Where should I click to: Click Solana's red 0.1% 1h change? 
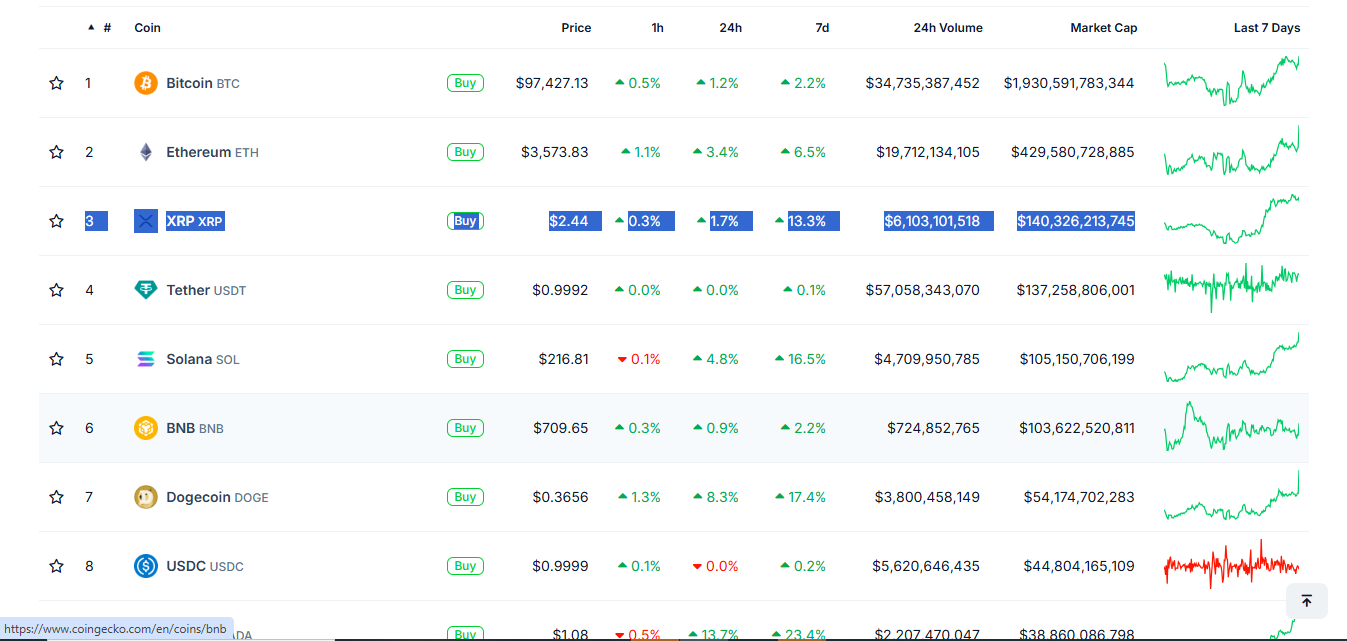[639, 359]
